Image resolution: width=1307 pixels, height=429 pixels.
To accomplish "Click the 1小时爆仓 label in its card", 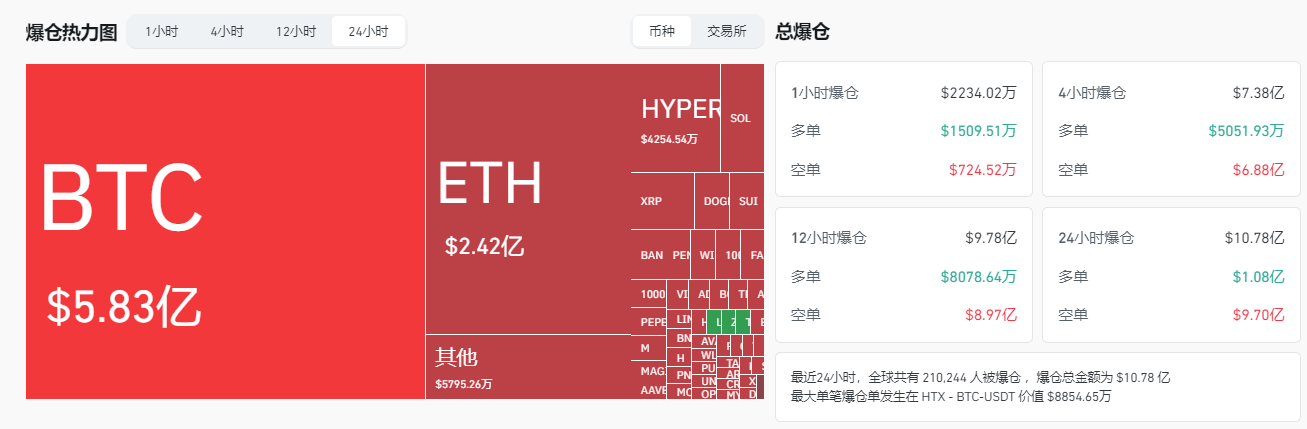I will coord(825,93).
